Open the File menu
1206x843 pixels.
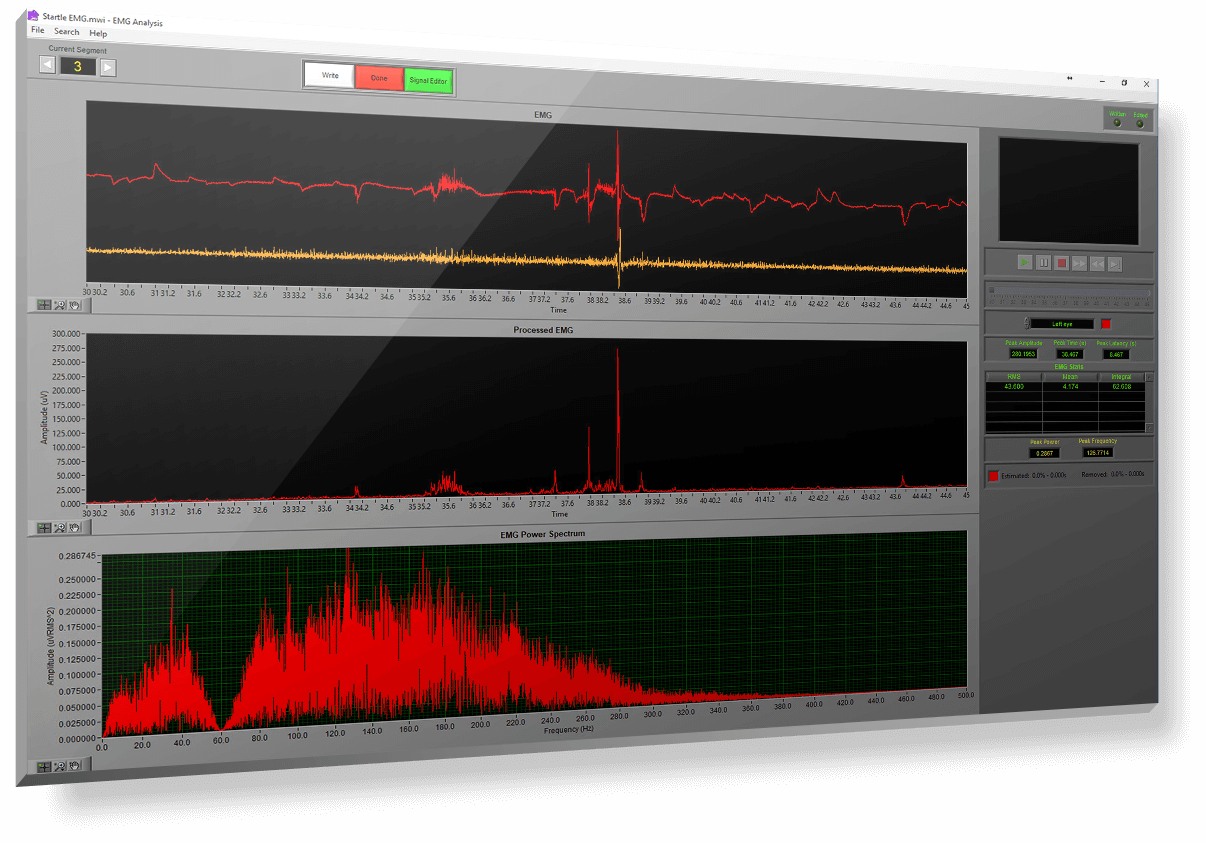tap(37, 32)
